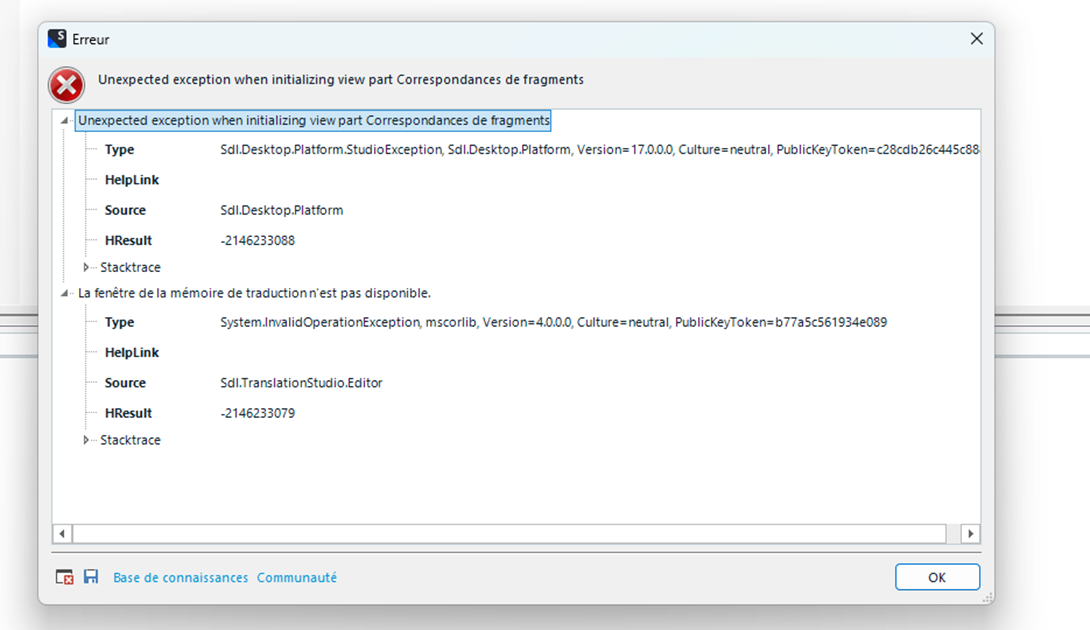Select the Sdl.Desktop.Platform.StudioException Type value

[x=600, y=150]
